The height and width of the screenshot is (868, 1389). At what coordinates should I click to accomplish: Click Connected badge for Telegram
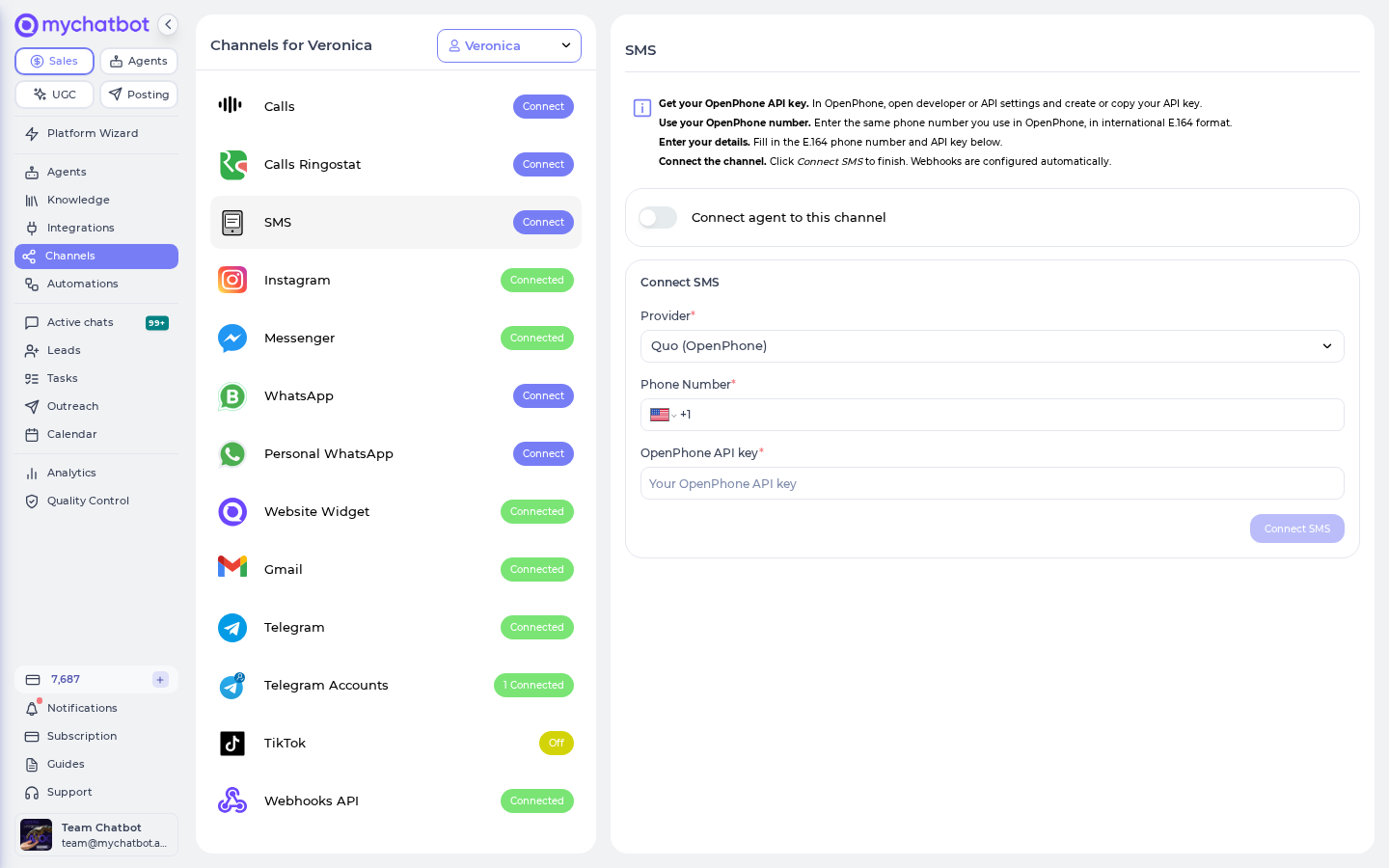pos(537,628)
